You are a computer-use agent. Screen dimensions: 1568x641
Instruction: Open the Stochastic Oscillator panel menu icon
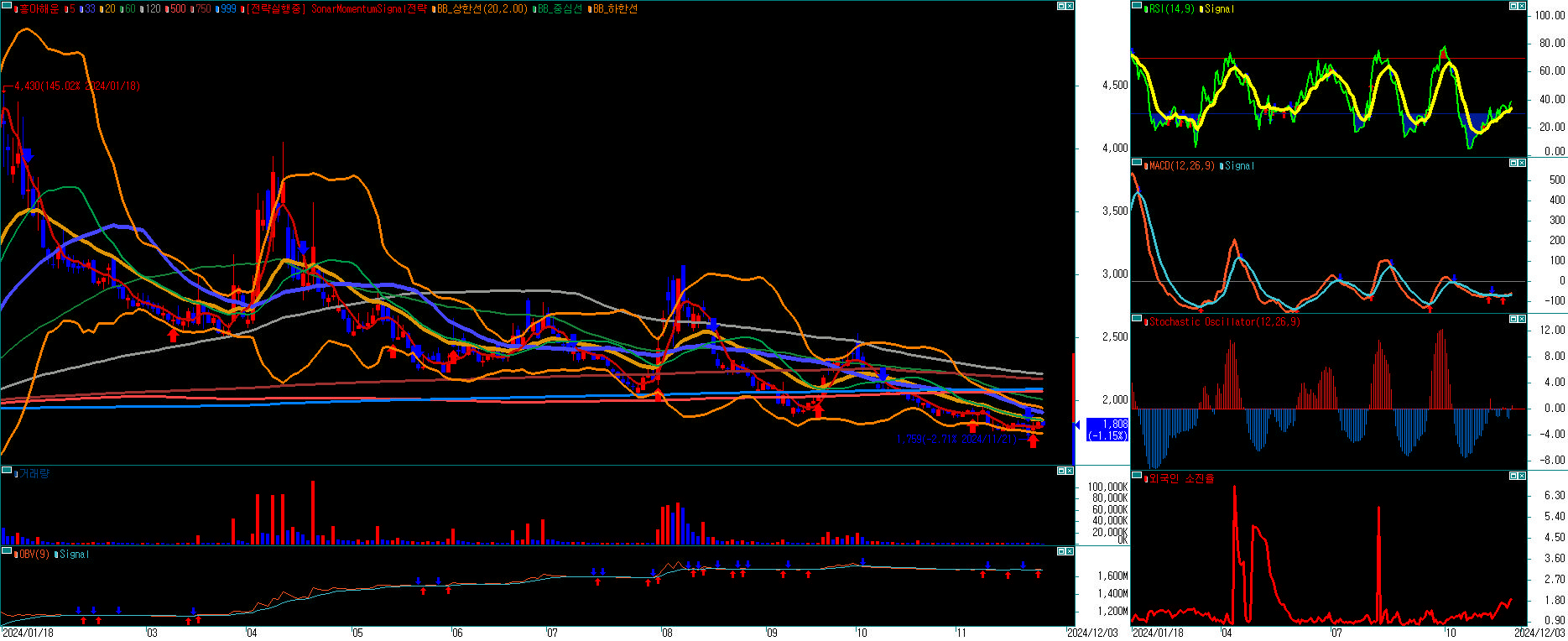(x=1136, y=319)
